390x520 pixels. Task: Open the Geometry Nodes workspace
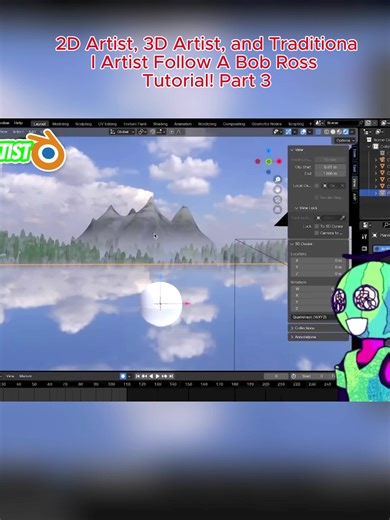[x=266, y=124]
